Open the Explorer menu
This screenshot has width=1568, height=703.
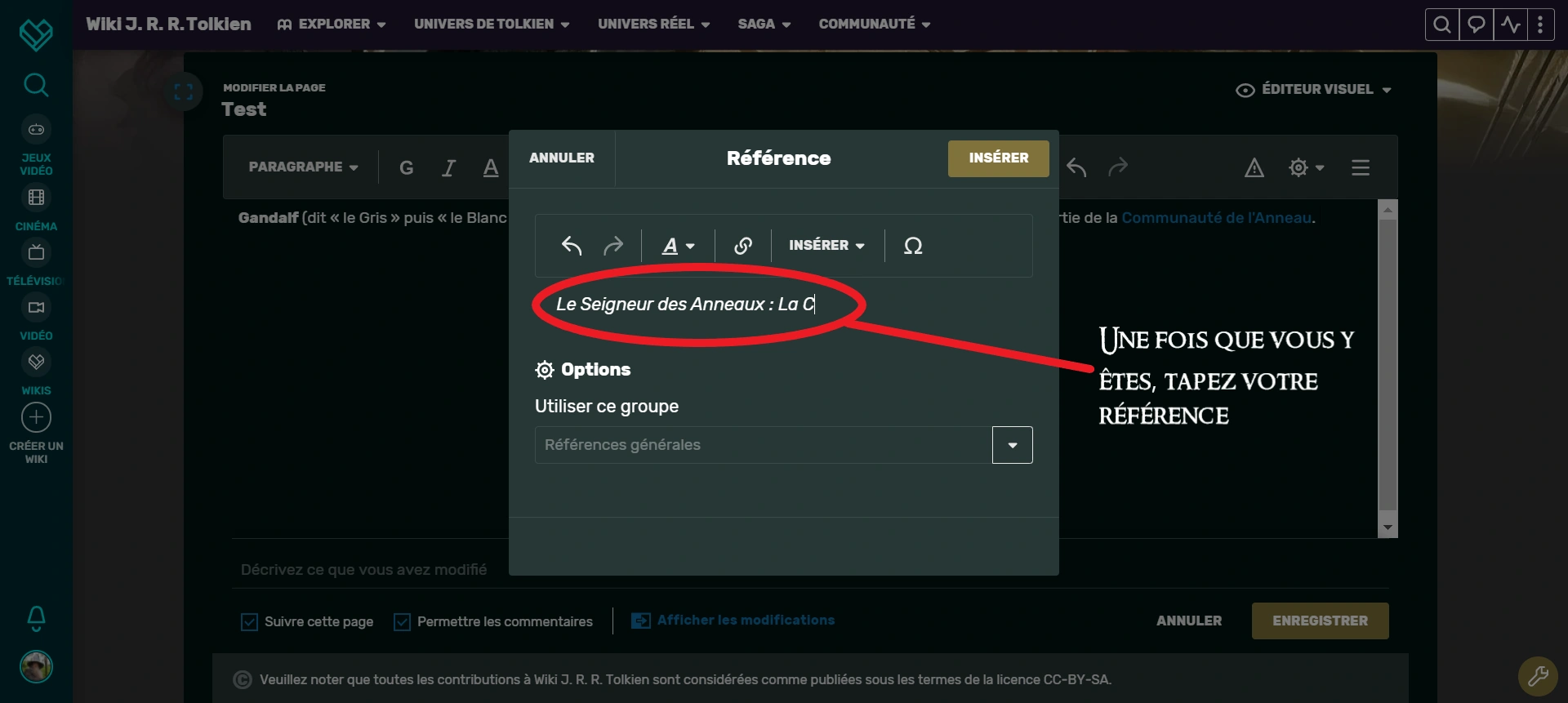(332, 24)
